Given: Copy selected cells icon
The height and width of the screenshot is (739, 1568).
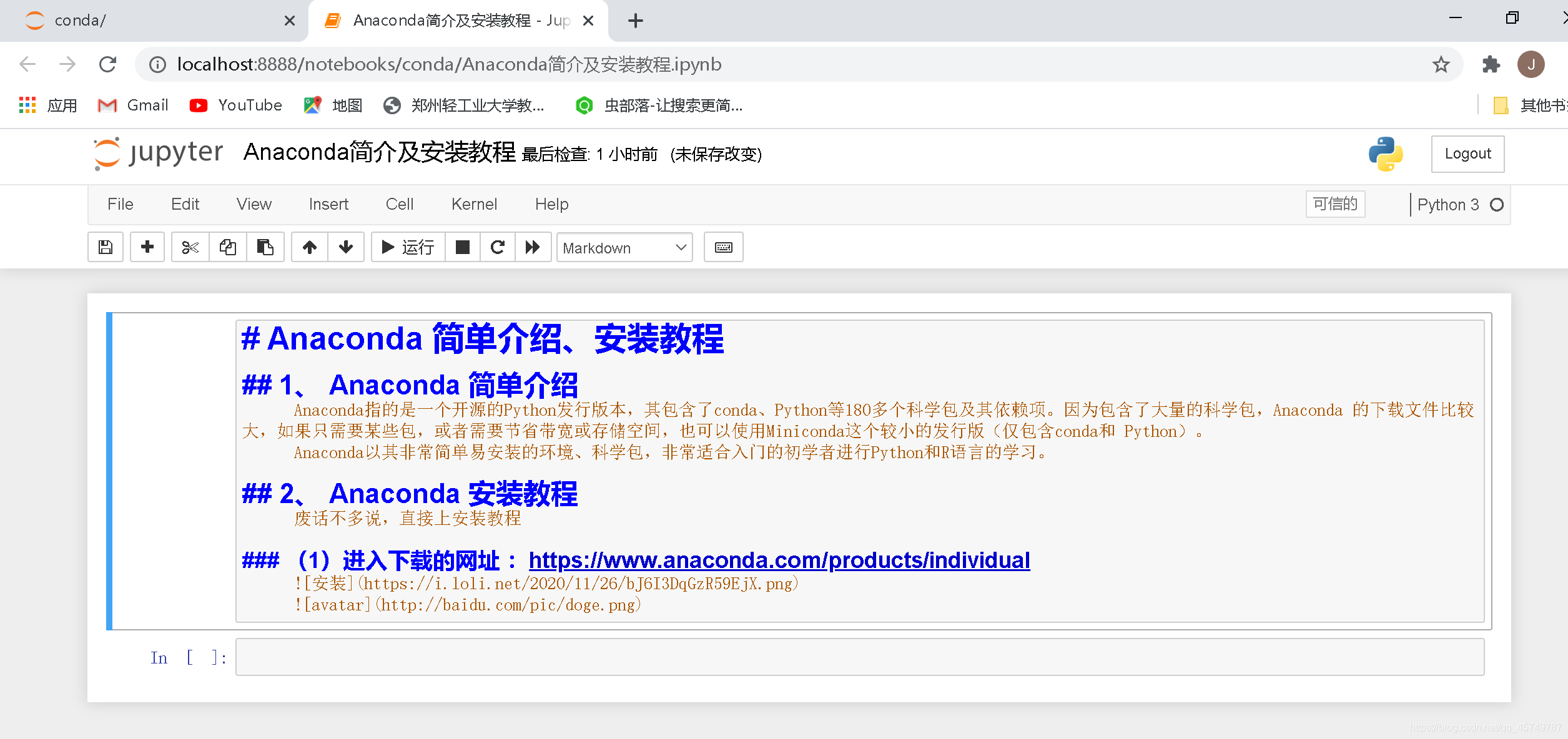Looking at the screenshot, I should [228, 248].
